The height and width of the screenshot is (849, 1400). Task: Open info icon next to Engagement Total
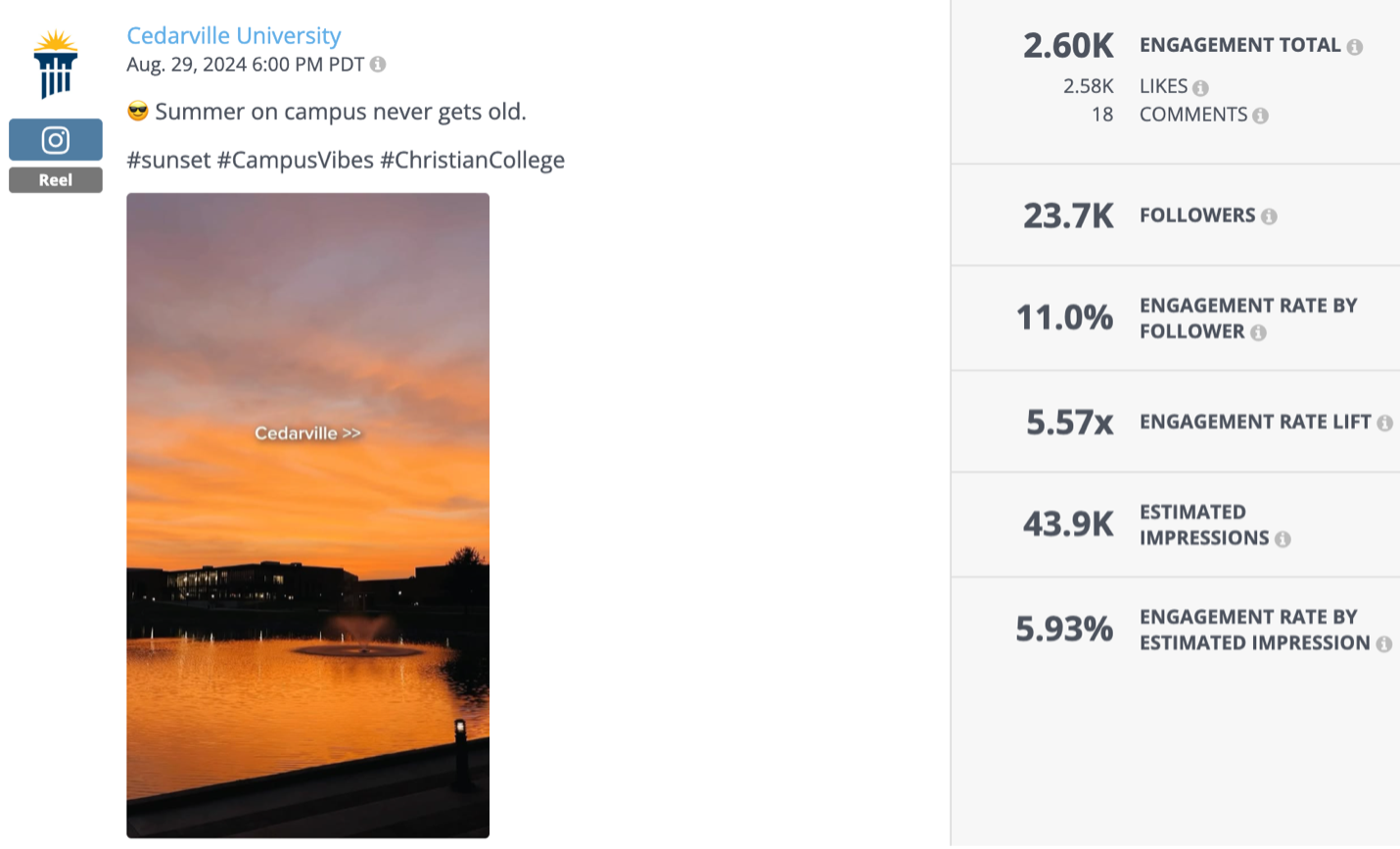pos(1355,47)
